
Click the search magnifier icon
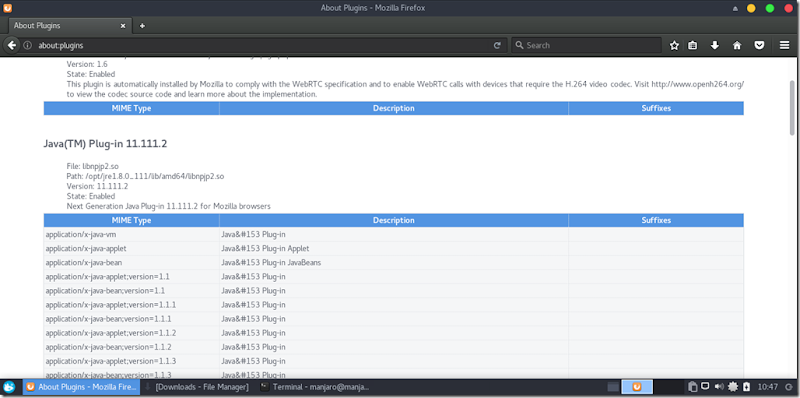519,45
